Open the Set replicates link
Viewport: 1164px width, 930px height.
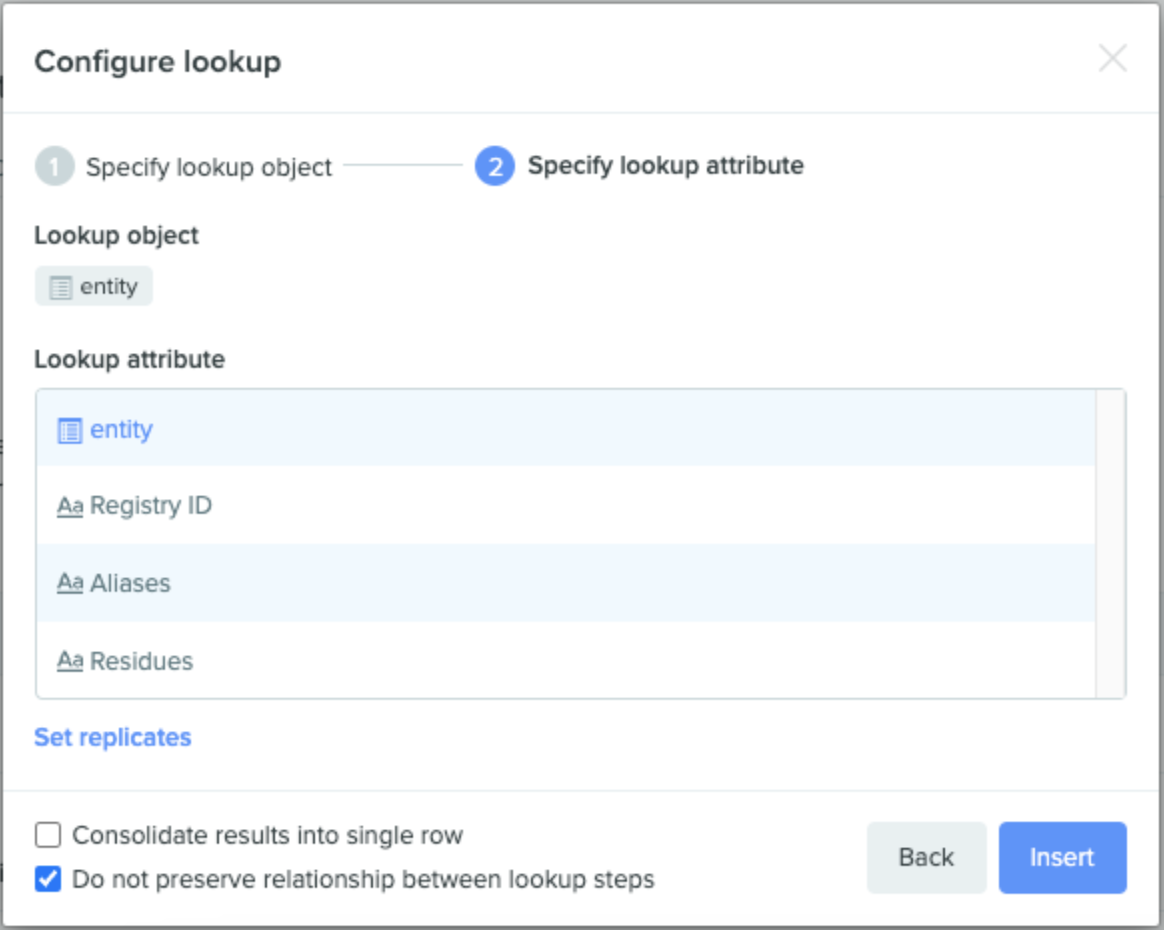tap(113, 737)
